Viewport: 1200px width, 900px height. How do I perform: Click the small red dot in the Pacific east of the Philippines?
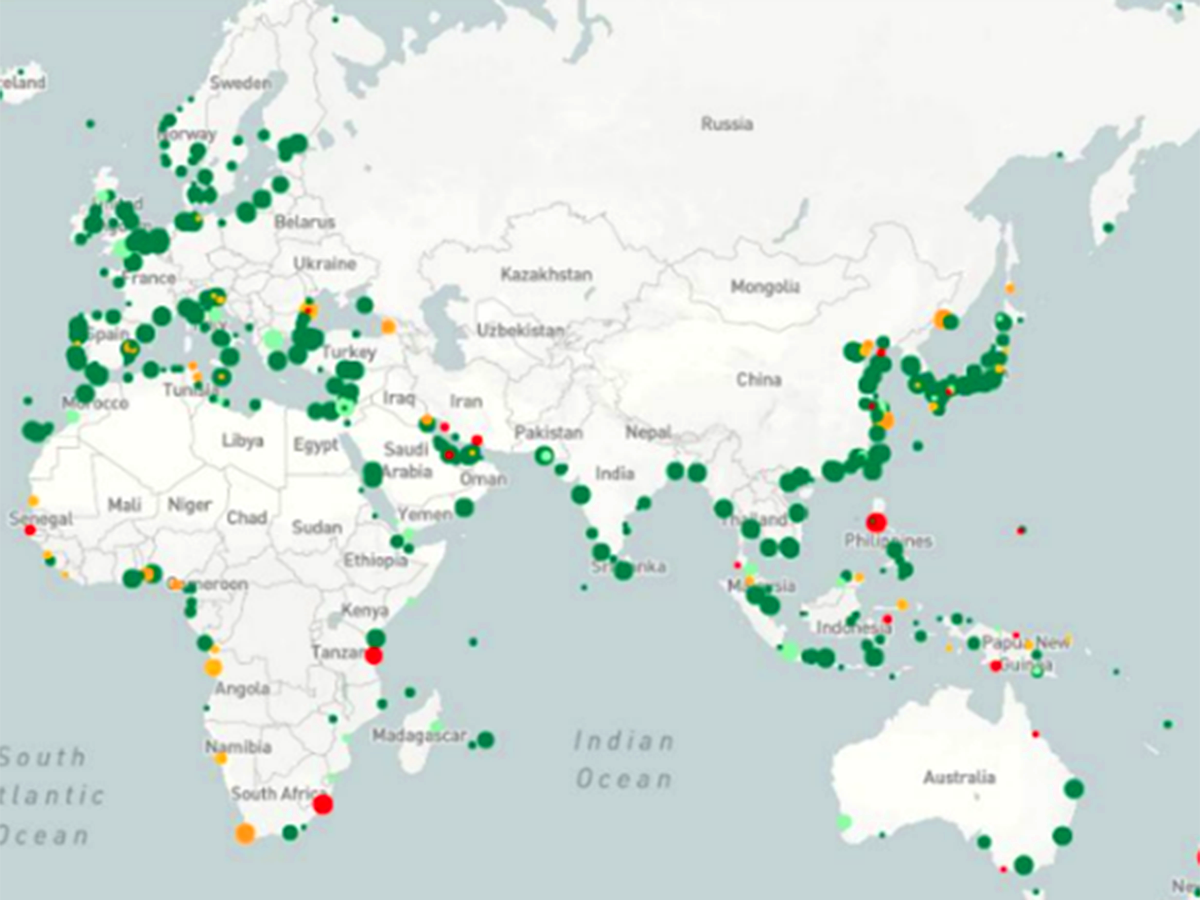pos(1021,530)
